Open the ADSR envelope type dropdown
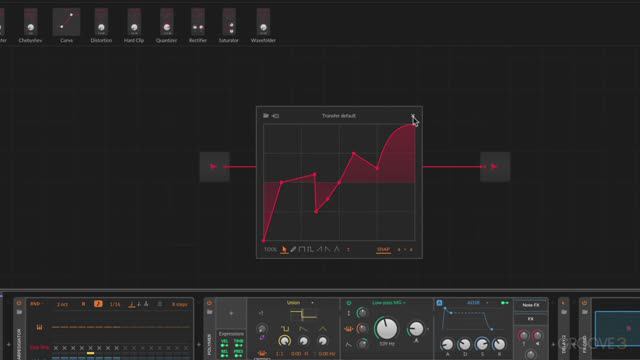This screenshot has height=360, width=640. [477, 303]
